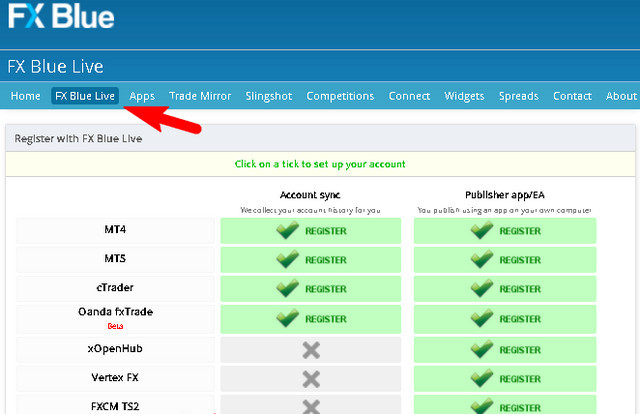Click FXCM TS2 Account sync grey cross
This screenshot has width=640, height=414.
tap(311, 407)
